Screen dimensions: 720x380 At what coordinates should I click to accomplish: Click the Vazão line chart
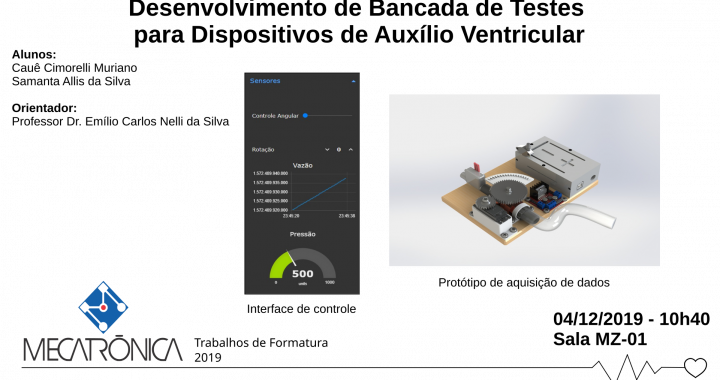(x=304, y=192)
